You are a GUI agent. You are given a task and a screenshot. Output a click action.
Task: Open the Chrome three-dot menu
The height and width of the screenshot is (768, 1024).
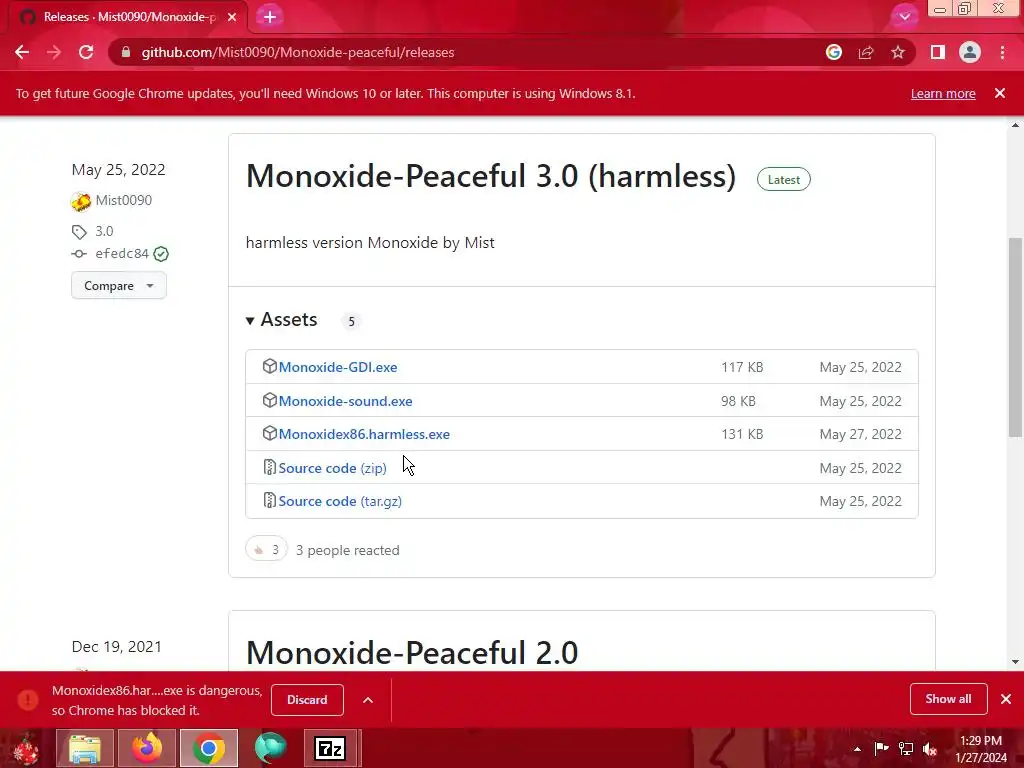(x=1002, y=52)
